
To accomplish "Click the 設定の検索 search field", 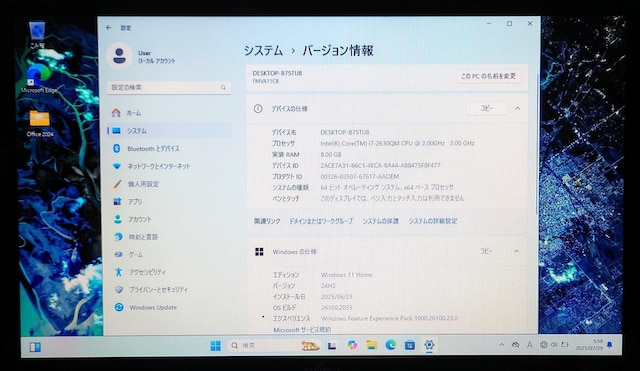I will (169, 87).
